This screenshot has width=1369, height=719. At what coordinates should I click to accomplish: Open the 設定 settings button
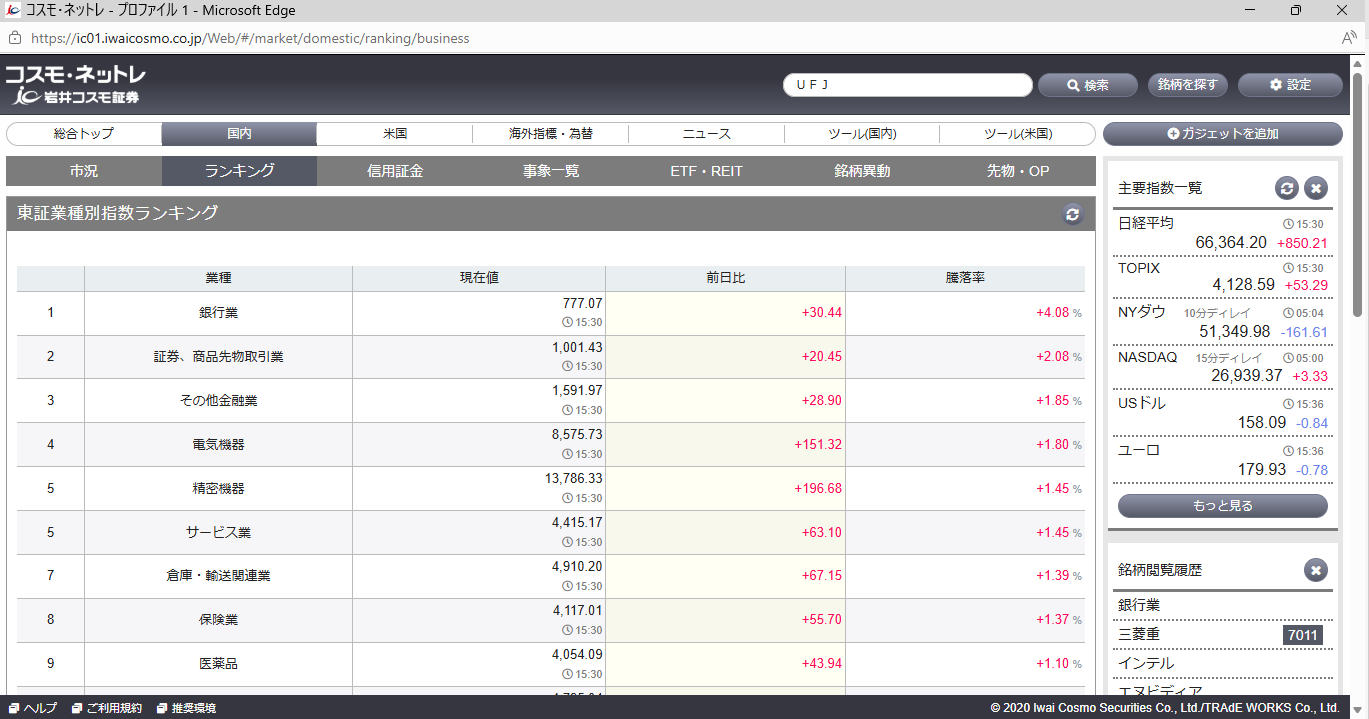point(1290,85)
